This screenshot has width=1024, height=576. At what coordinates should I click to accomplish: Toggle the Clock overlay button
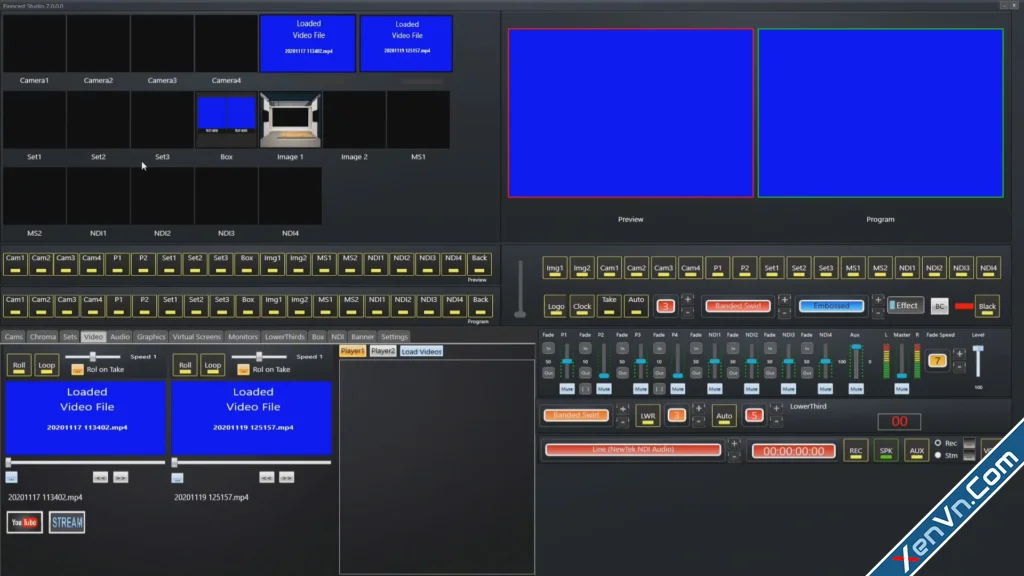(582, 306)
